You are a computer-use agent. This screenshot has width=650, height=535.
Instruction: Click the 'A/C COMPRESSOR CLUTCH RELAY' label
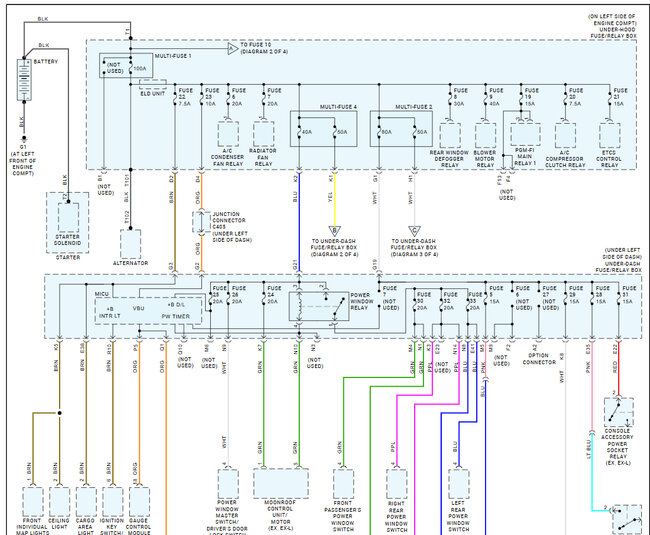click(x=565, y=159)
